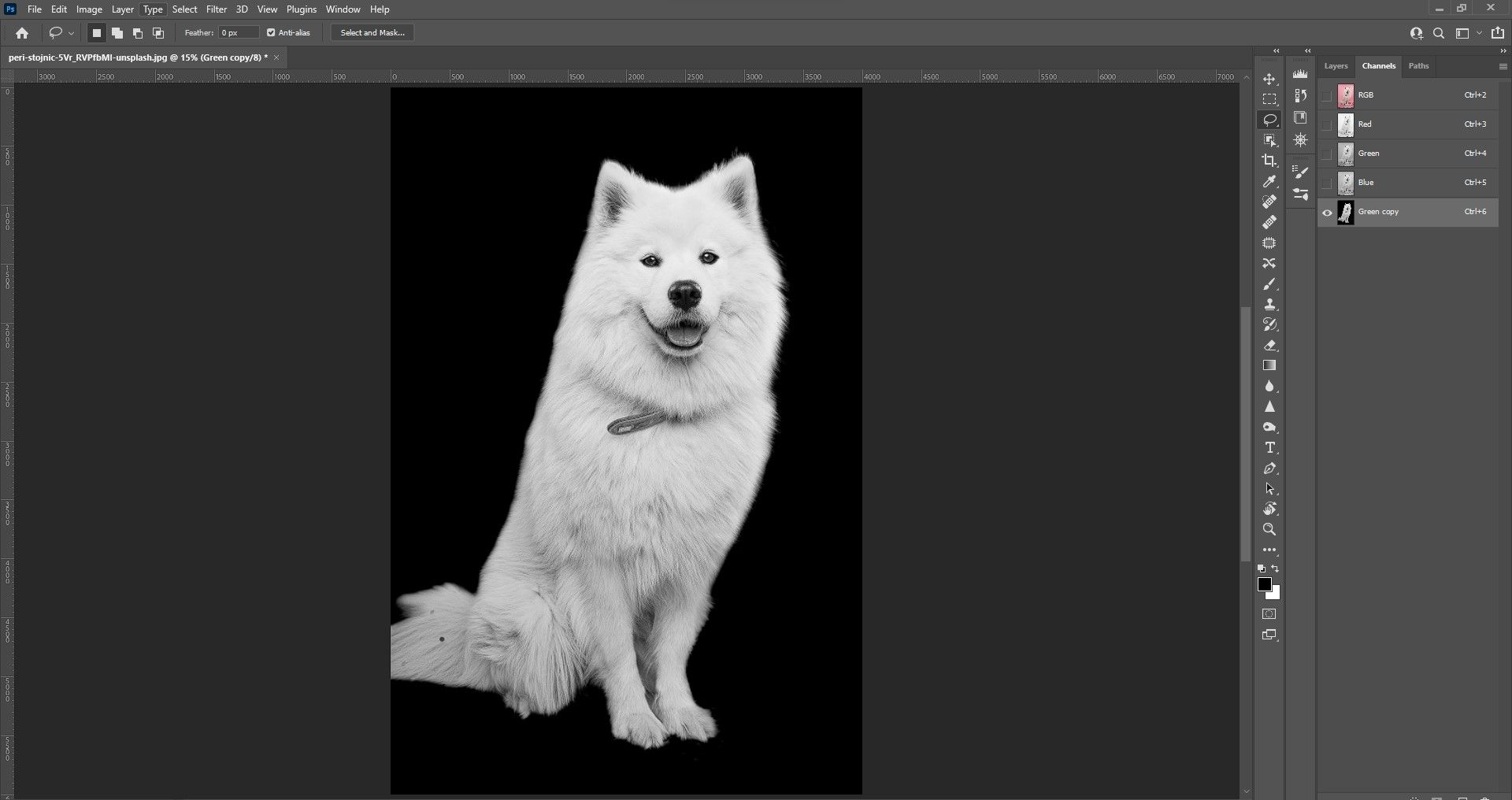Show the RGB composite channel
The width and height of the screenshot is (1512, 800).
1327,95
